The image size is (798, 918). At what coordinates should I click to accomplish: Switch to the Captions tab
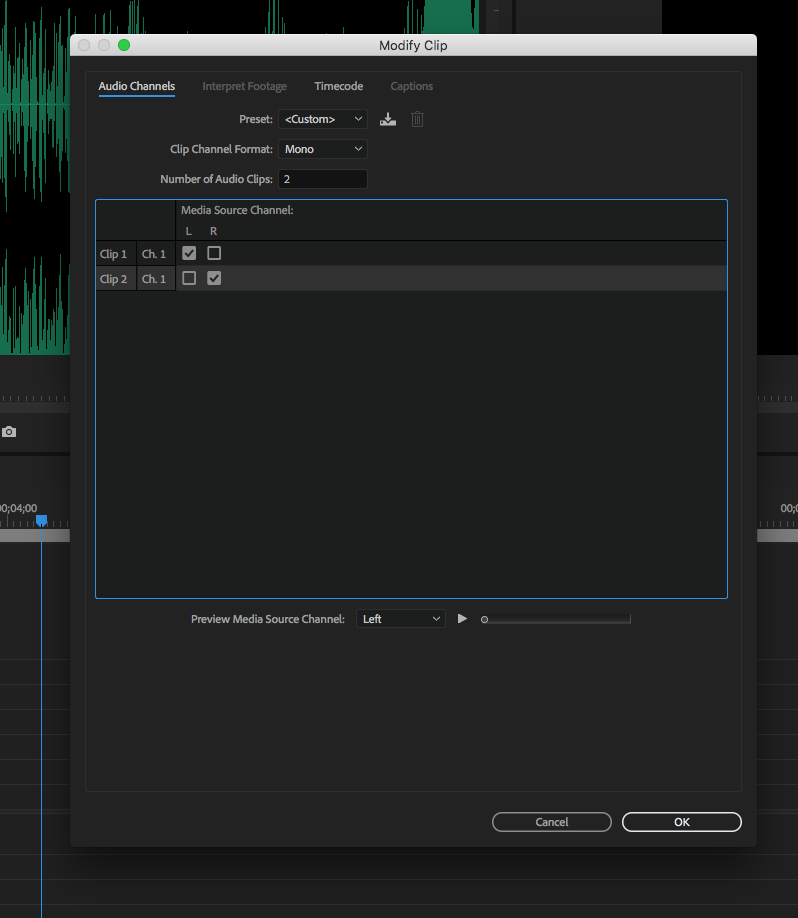(412, 86)
